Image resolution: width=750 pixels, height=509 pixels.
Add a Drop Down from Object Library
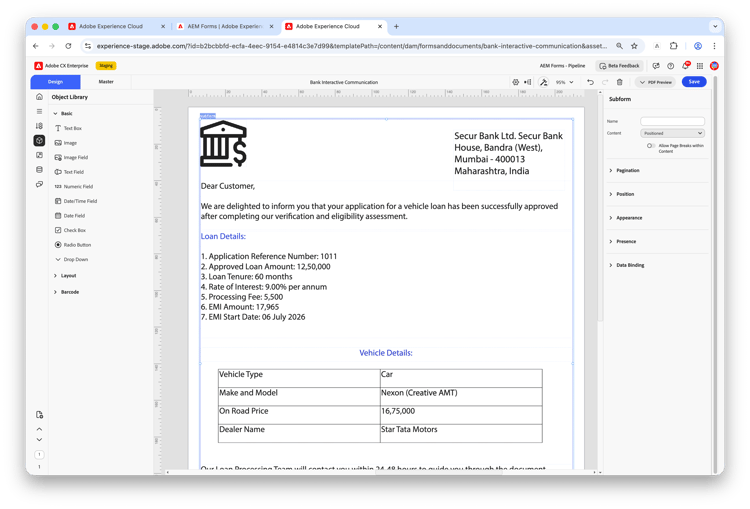pyautogui.click(x=72, y=259)
